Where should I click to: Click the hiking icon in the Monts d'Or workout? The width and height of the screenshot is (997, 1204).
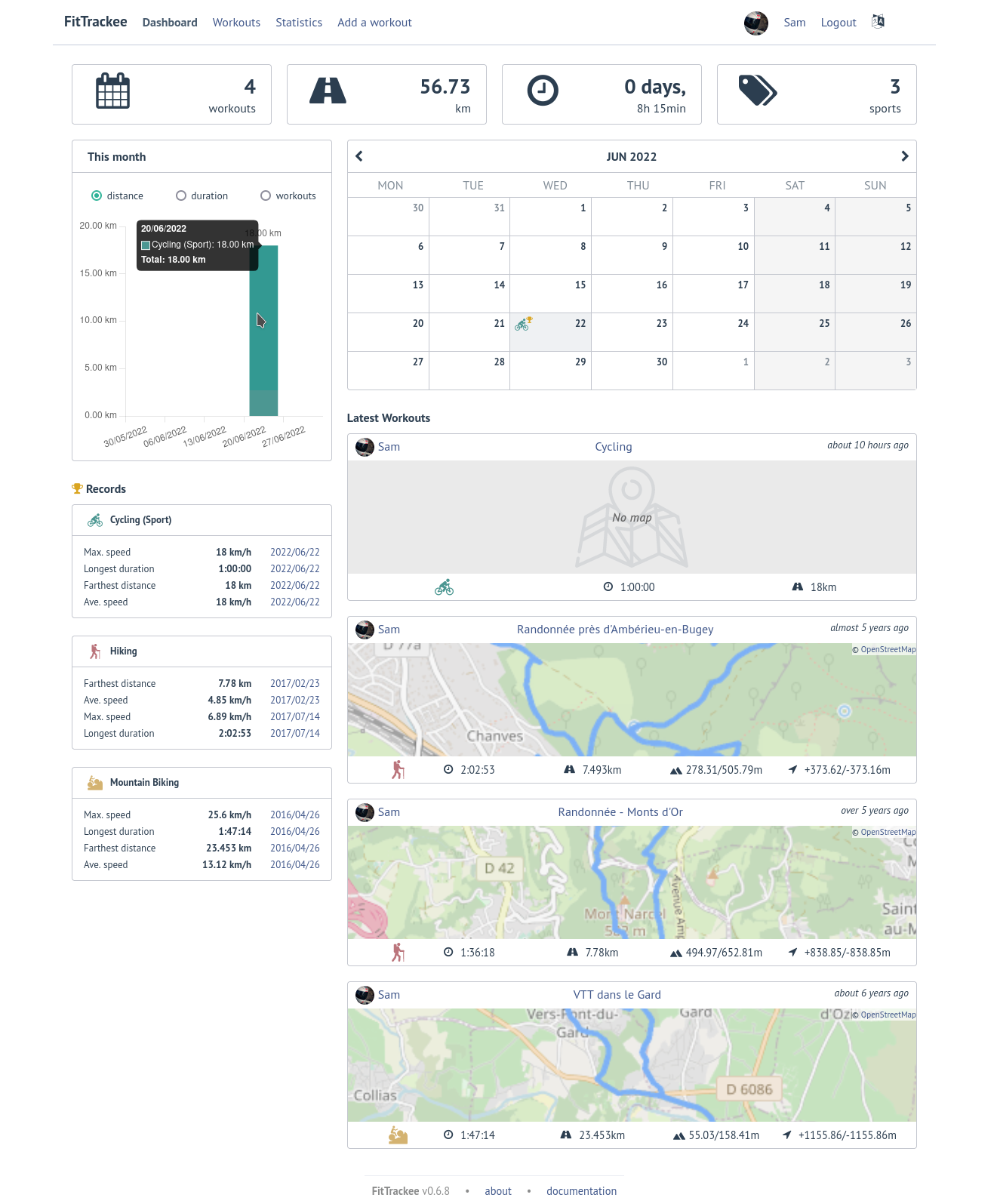pos(398,953)
